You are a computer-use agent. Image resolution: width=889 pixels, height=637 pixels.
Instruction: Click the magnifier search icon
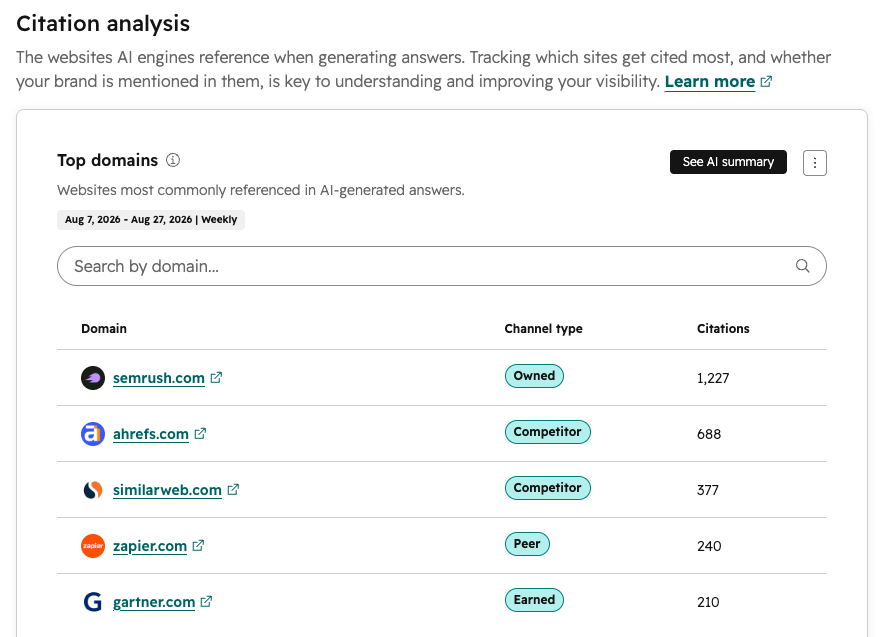tap(802, 266)
